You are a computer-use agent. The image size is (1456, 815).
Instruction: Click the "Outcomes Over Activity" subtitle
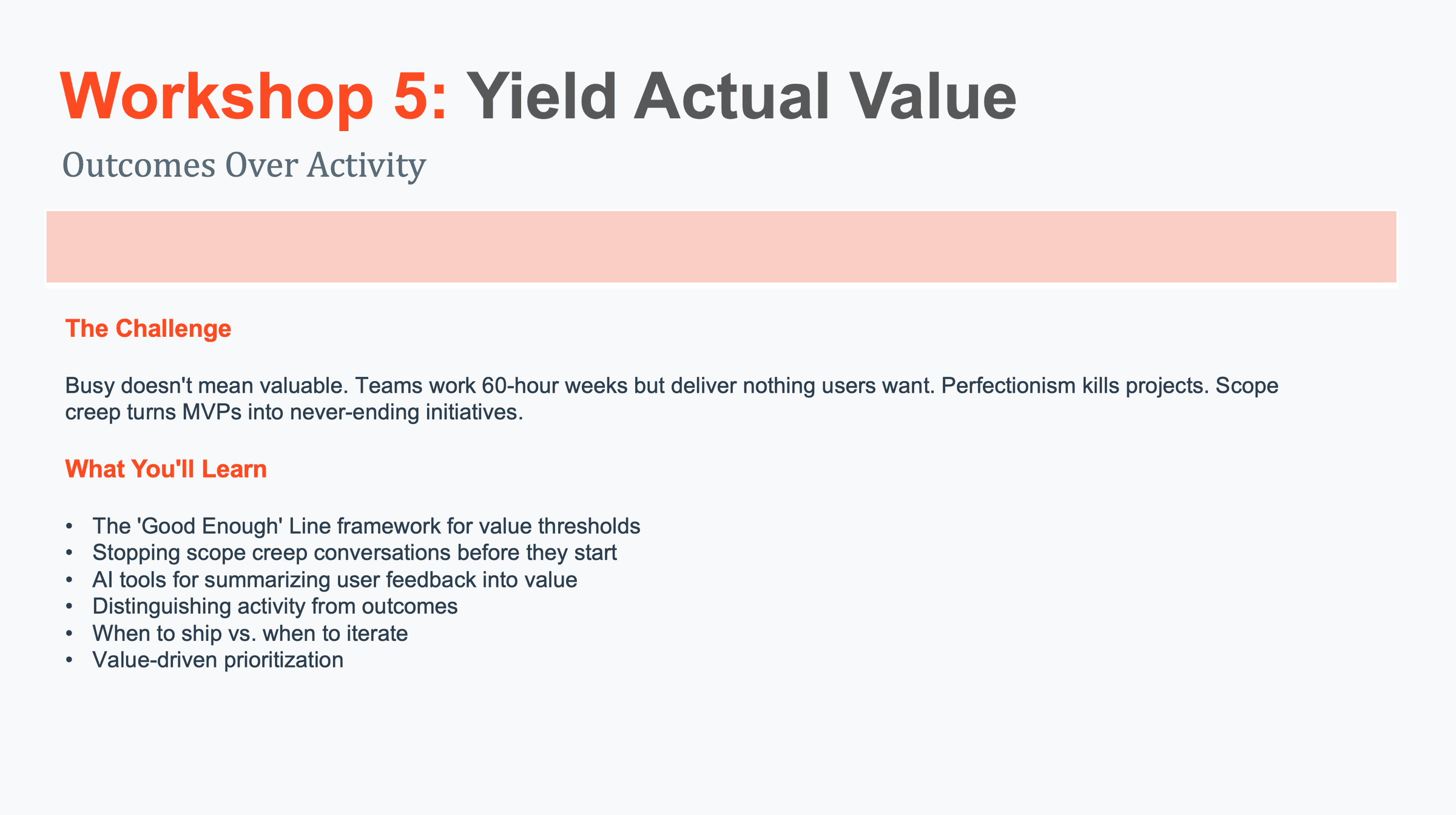(244, 165)
